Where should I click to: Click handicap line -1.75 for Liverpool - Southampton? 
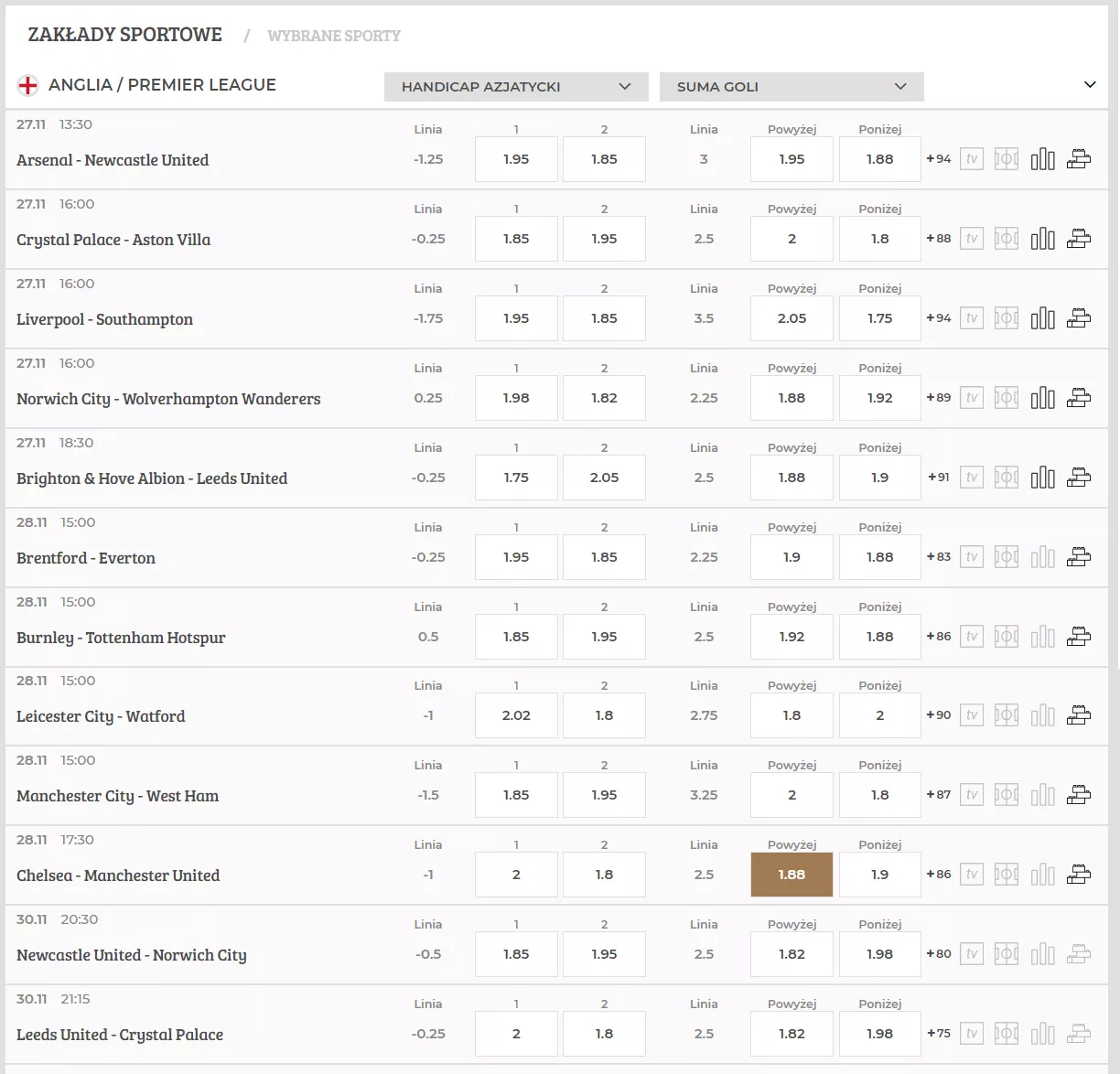(428, 318)
